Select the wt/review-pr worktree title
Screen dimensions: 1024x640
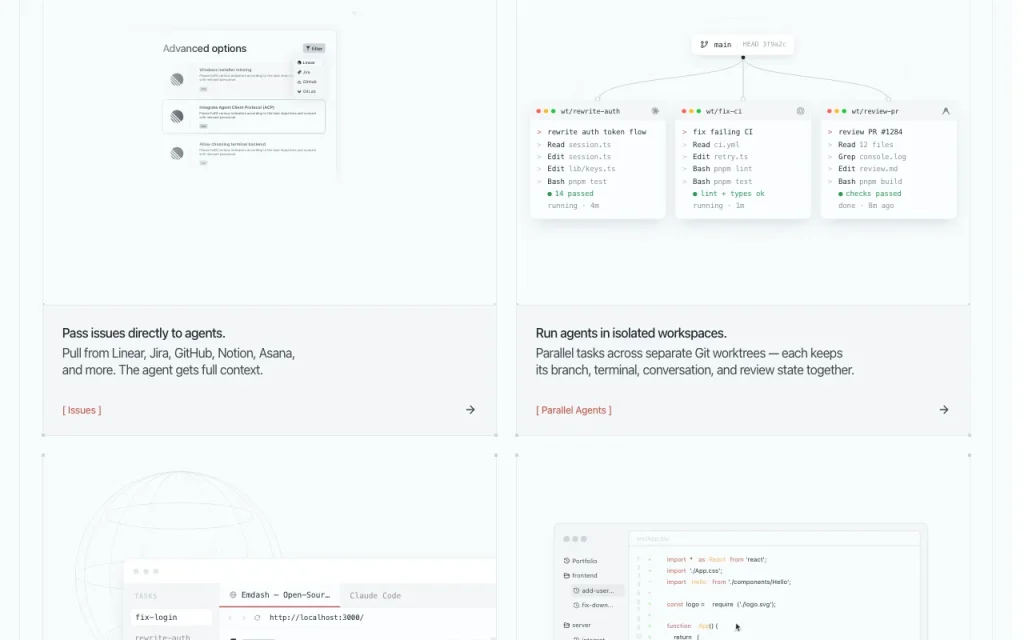(x=875, y=111)
